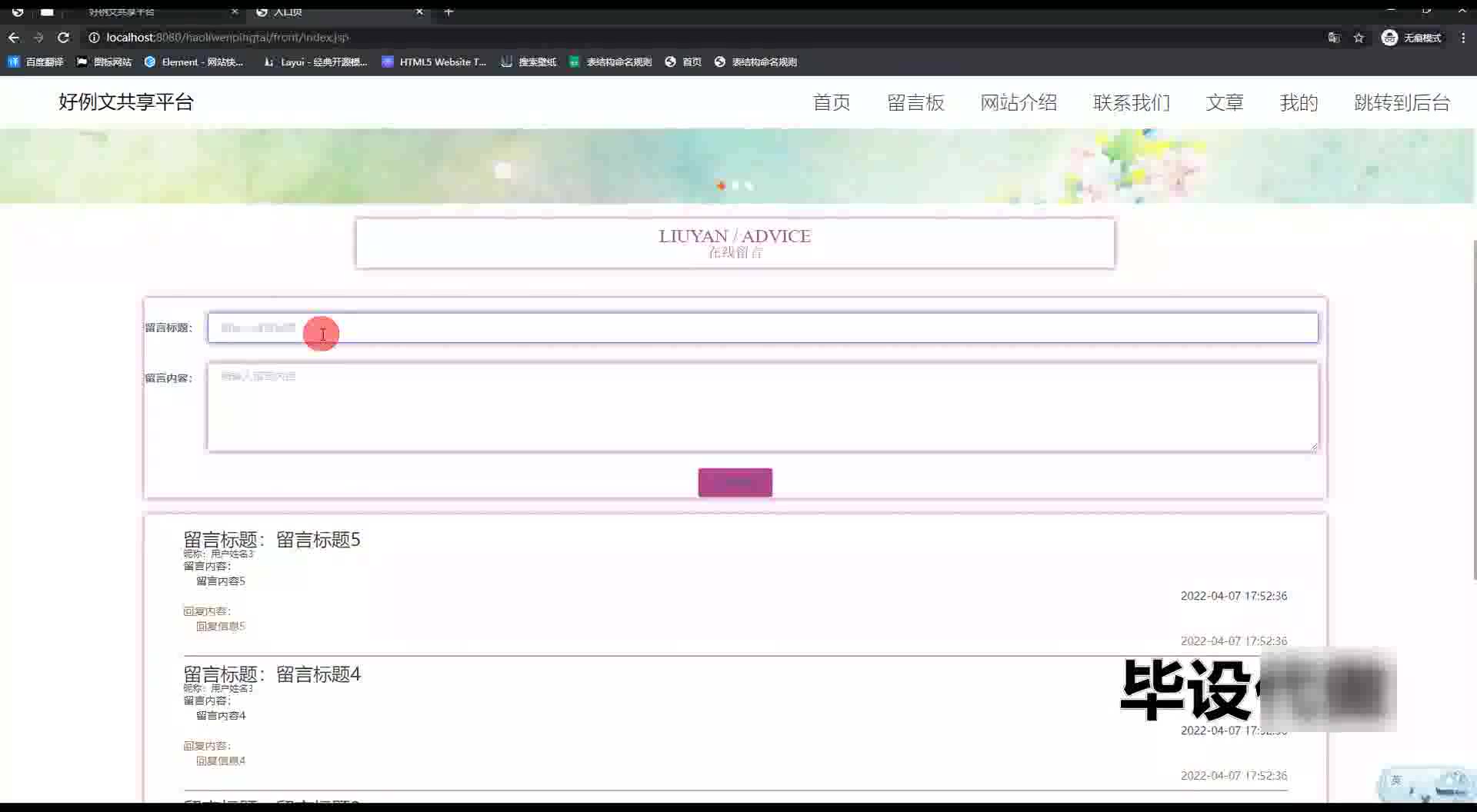Open 留言板 in the site navigation
The height and width of the screenshot is (812, 1477).
tap(915, 103)
